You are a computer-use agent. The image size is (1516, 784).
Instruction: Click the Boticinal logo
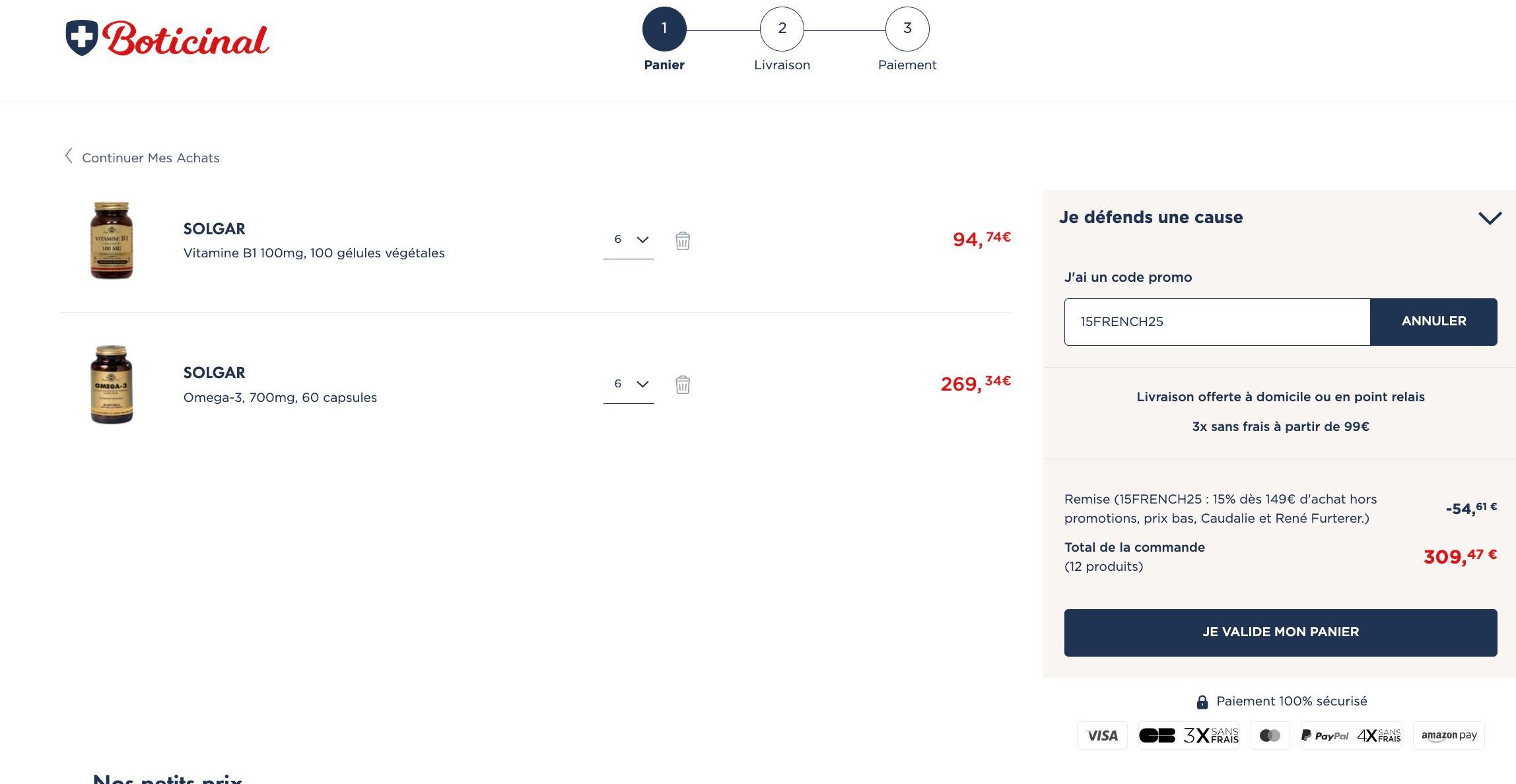point(167,38)
